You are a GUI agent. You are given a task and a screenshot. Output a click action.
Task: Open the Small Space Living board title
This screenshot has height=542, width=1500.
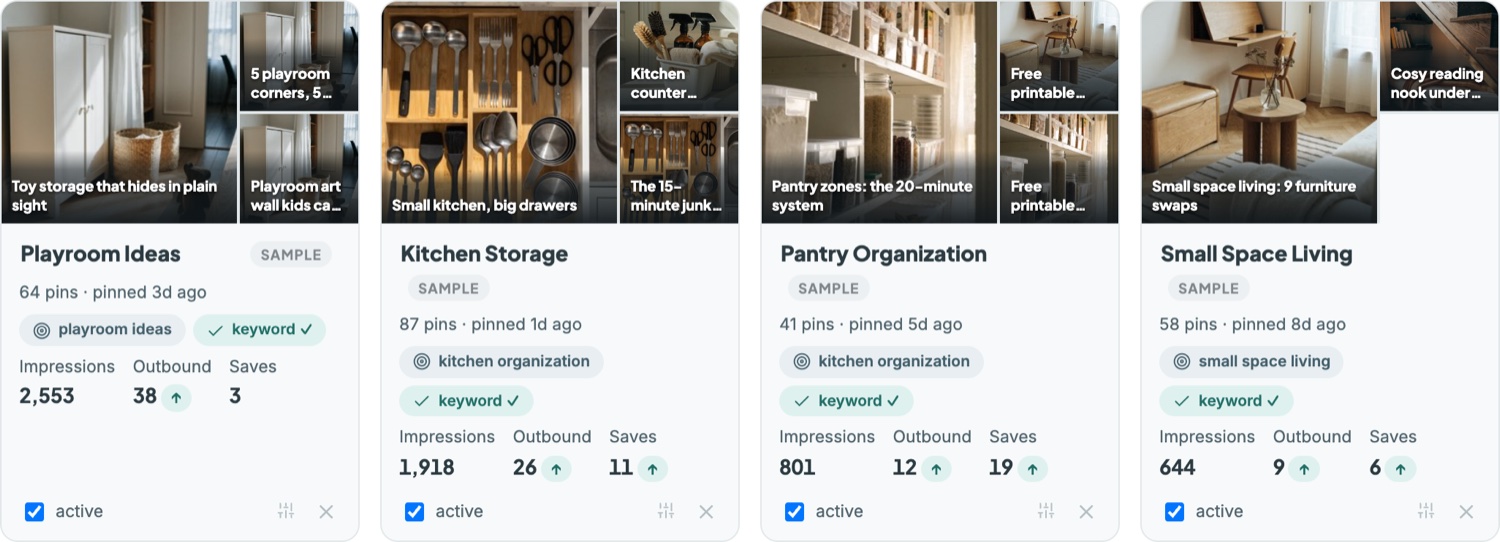(x=1256, y=254)
